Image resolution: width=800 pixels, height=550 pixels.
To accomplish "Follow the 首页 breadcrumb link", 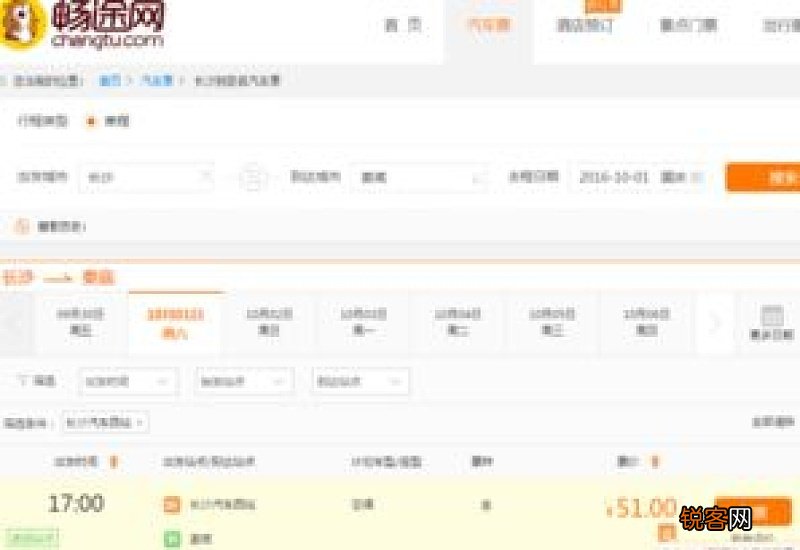I will pyautogui.click(x=110, y=81).
